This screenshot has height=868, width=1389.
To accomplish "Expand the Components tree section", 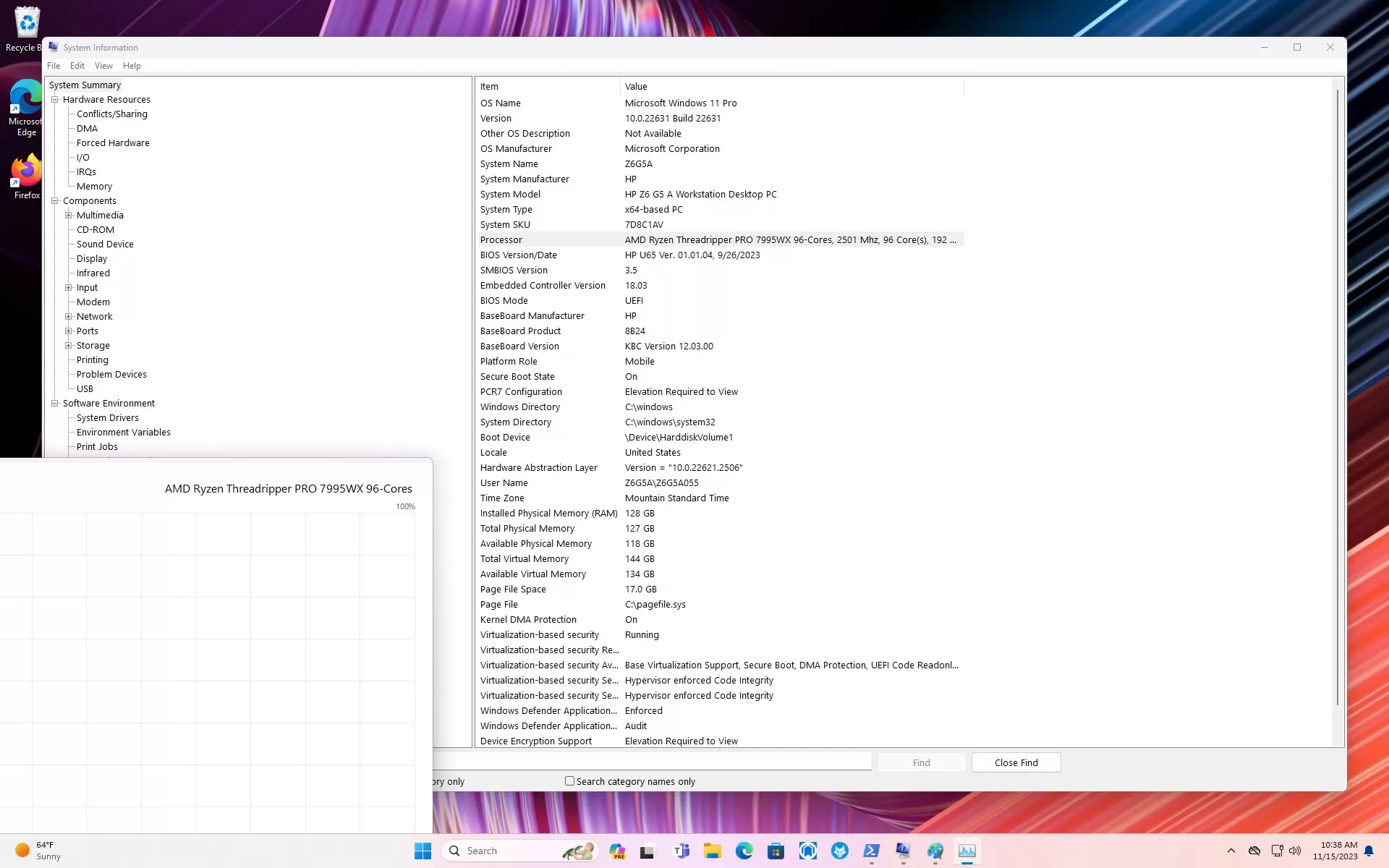I will pos(55,200).
